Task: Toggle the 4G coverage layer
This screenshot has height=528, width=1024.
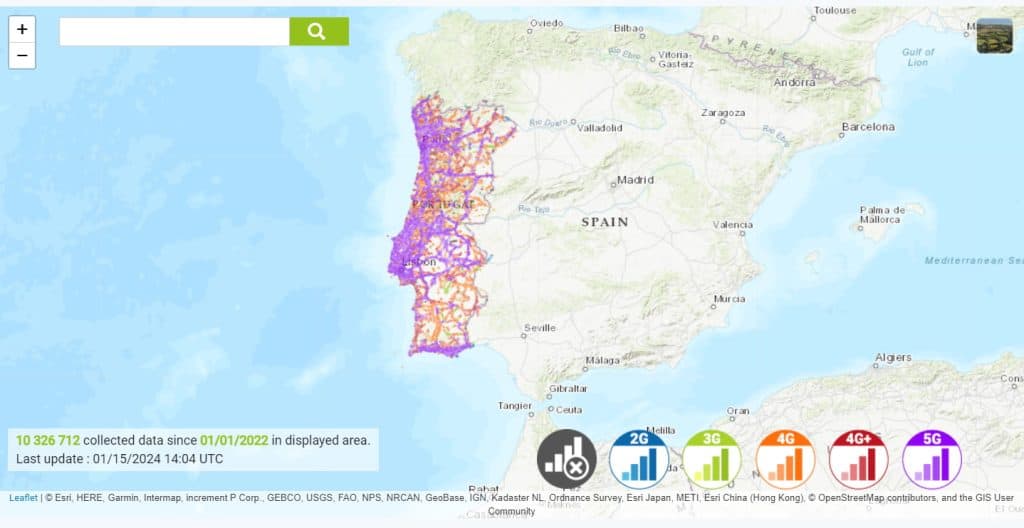Action: click(x=785, y=459)
